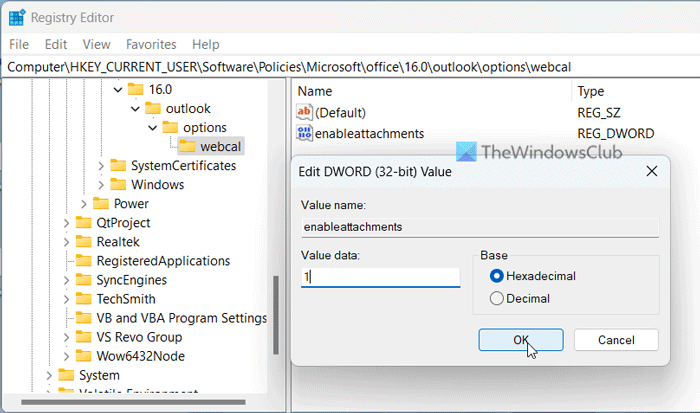Screen dimensions: 700x413
Task: Select the (Default) value name
Action: [x=341, y=113]
